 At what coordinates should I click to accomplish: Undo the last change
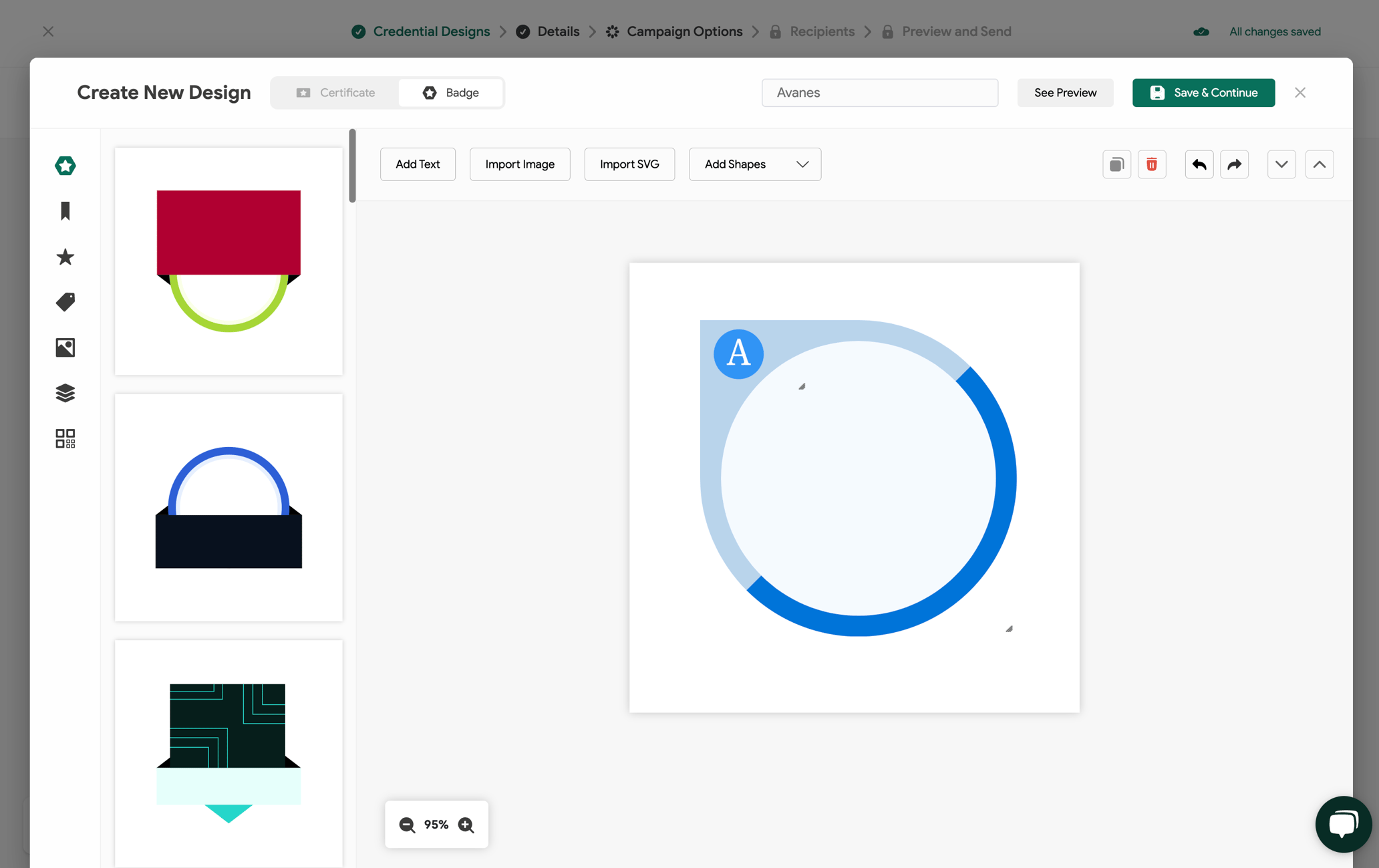[x=1199, y=164]
